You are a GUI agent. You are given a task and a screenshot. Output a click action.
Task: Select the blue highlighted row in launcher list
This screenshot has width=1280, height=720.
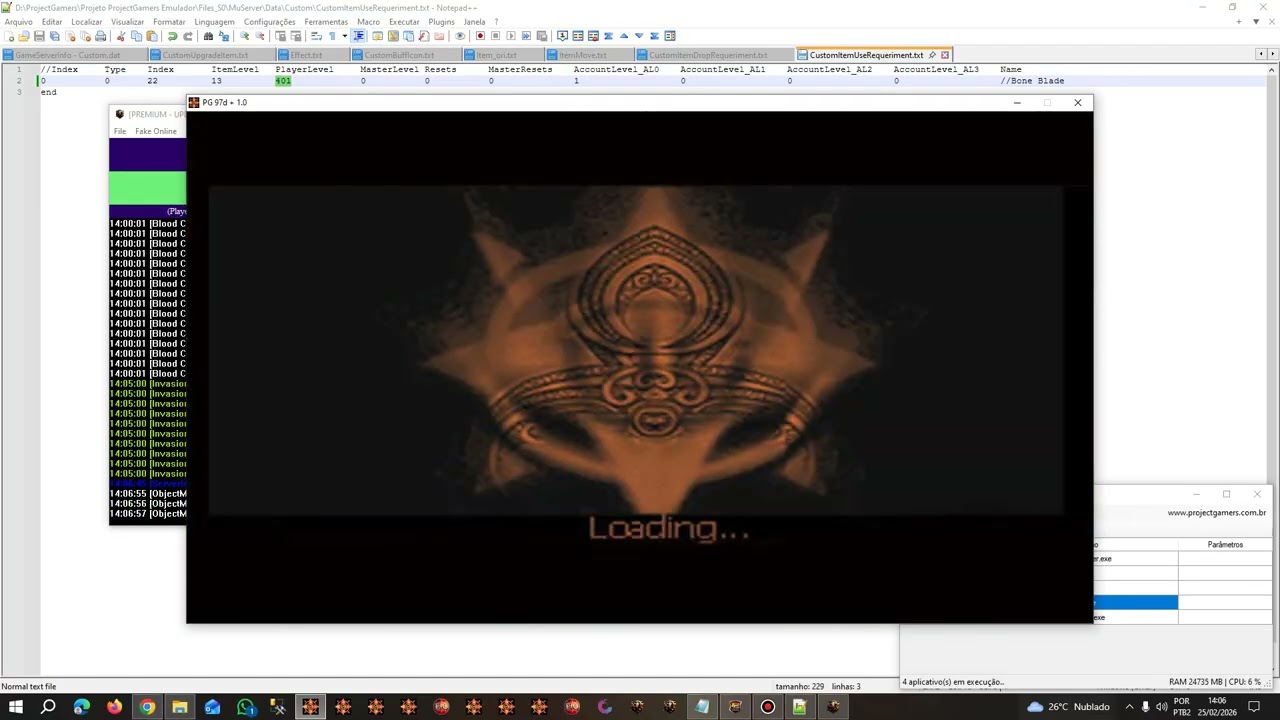tap(1136, 602)
